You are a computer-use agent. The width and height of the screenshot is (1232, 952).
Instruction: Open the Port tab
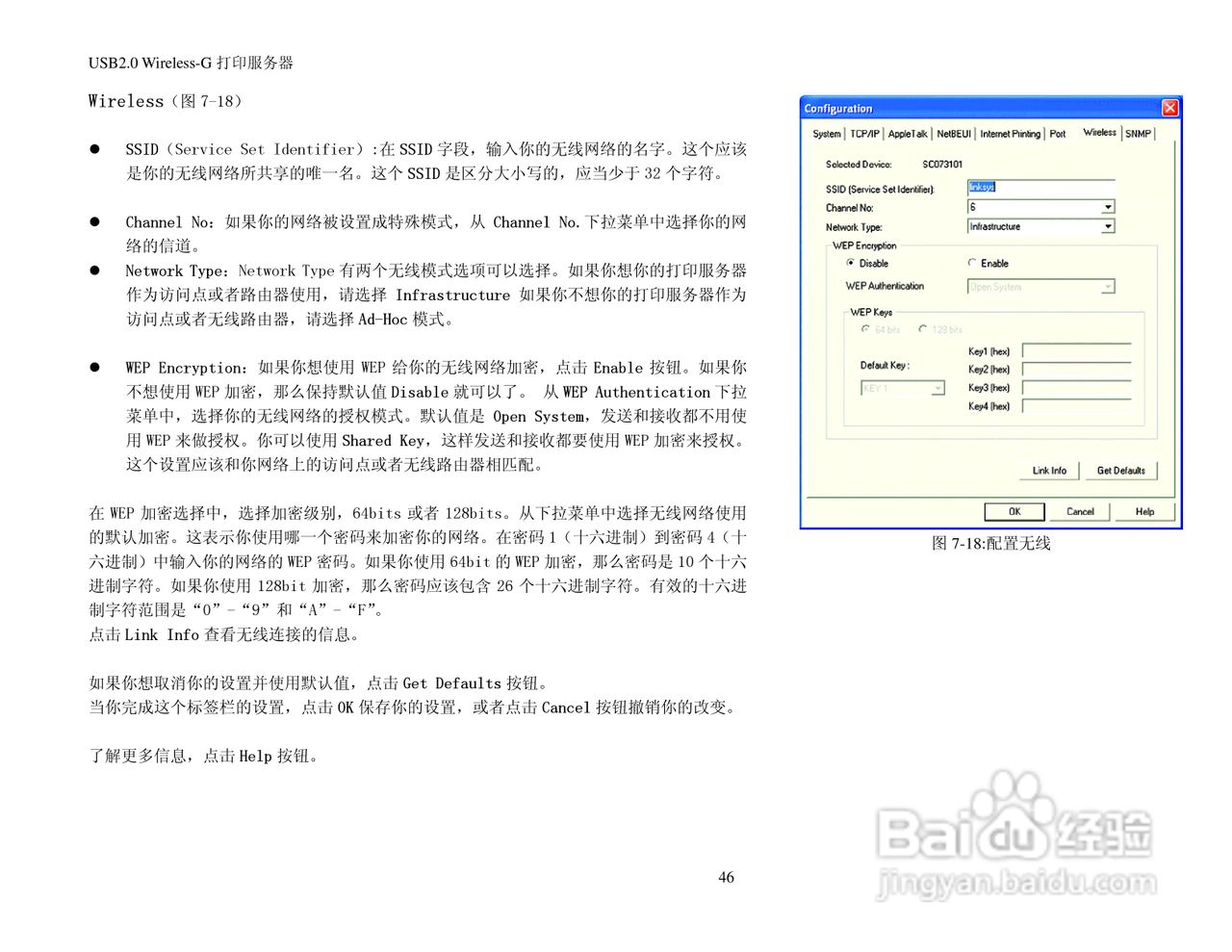tap(1058, 134)
